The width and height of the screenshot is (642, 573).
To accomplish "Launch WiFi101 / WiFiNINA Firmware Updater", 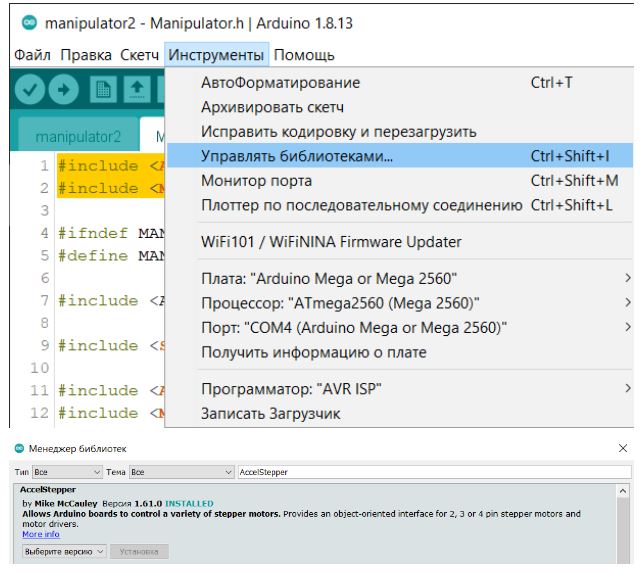I will point(399,242).
